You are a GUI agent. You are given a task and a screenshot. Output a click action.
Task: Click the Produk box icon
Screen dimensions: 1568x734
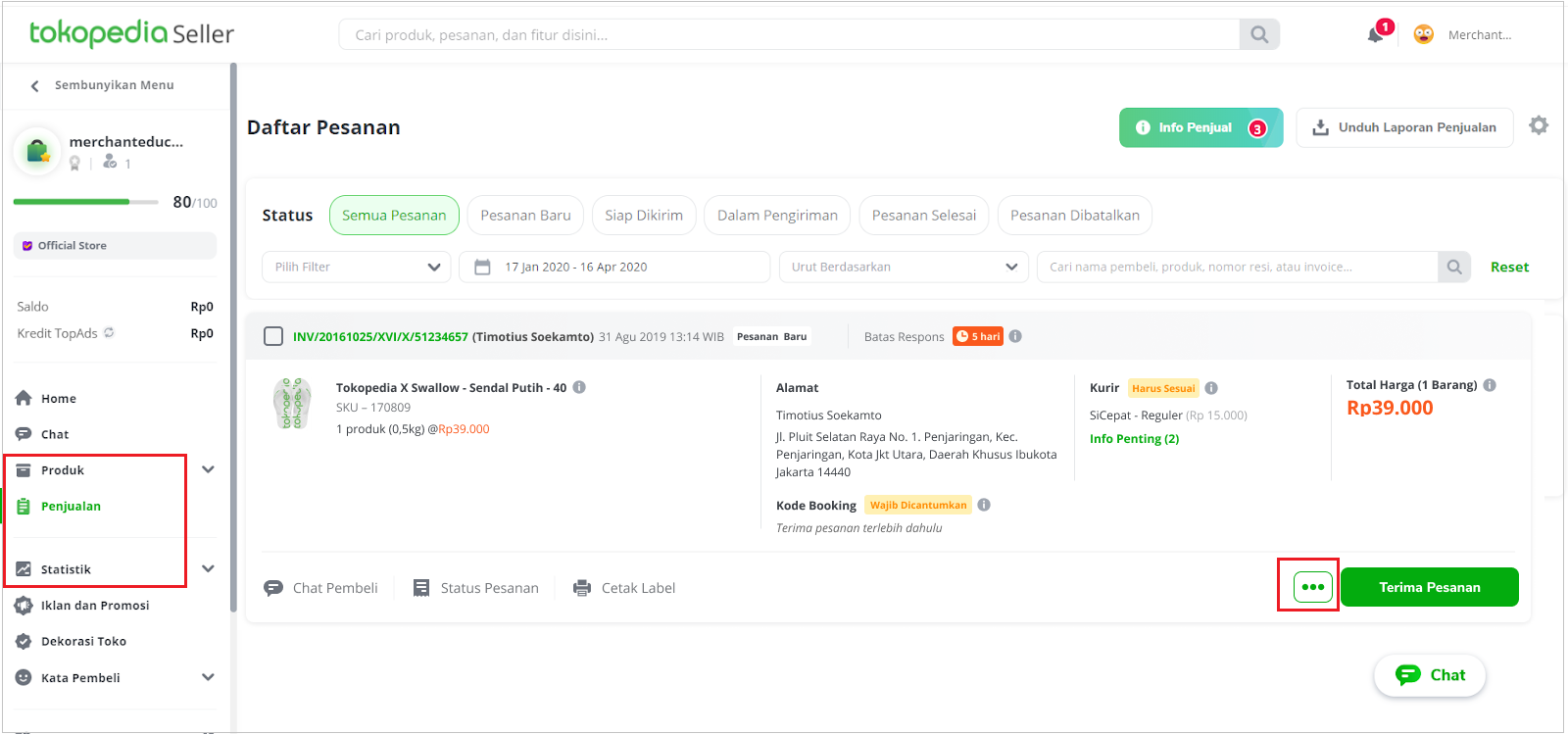point(24,470)
